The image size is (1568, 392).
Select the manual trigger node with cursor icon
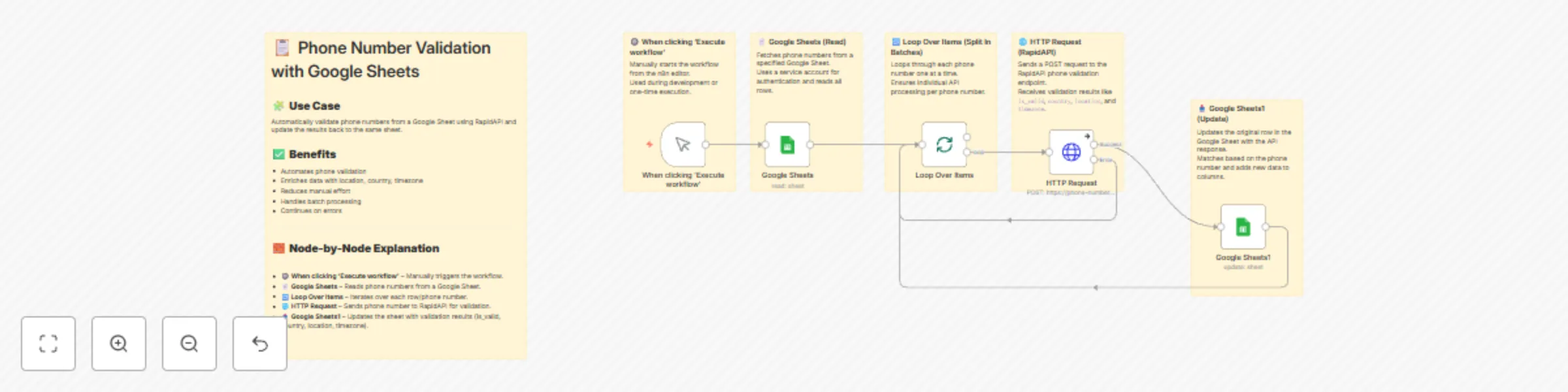(683, 144)
